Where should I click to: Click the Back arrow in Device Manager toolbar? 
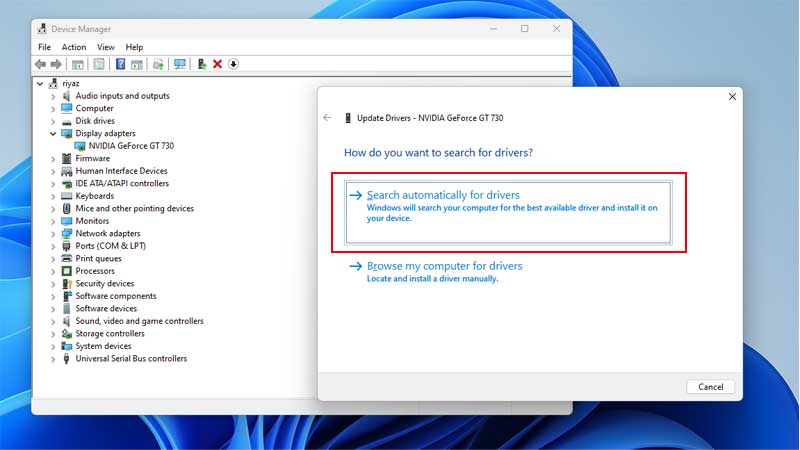click(x=40, y=64)
